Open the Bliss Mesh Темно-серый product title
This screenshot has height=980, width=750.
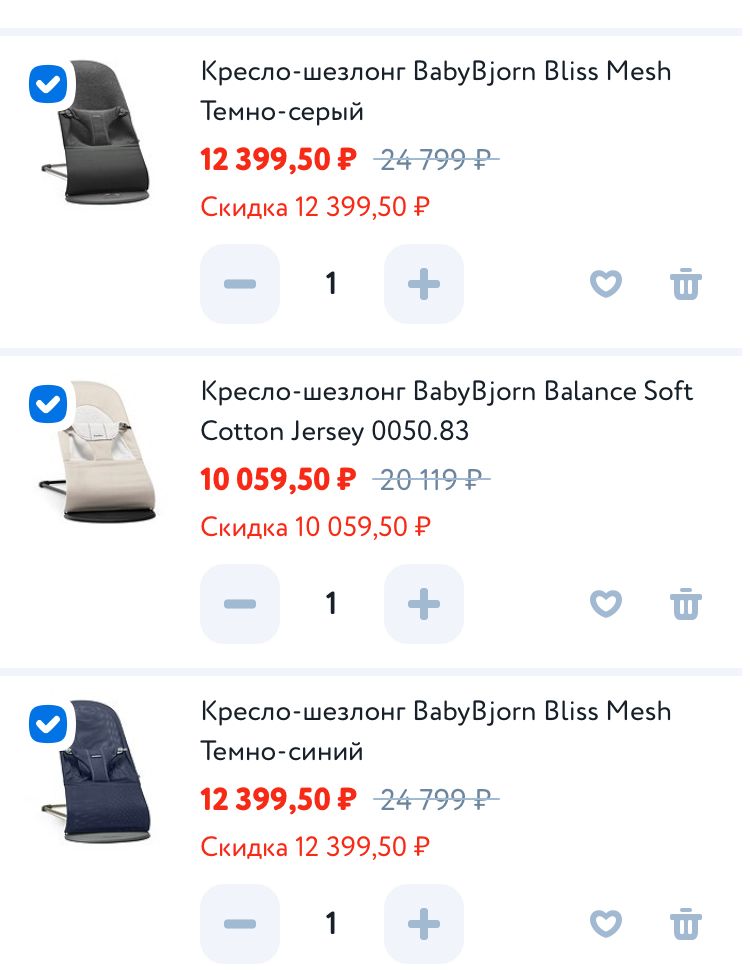point(435,91)
